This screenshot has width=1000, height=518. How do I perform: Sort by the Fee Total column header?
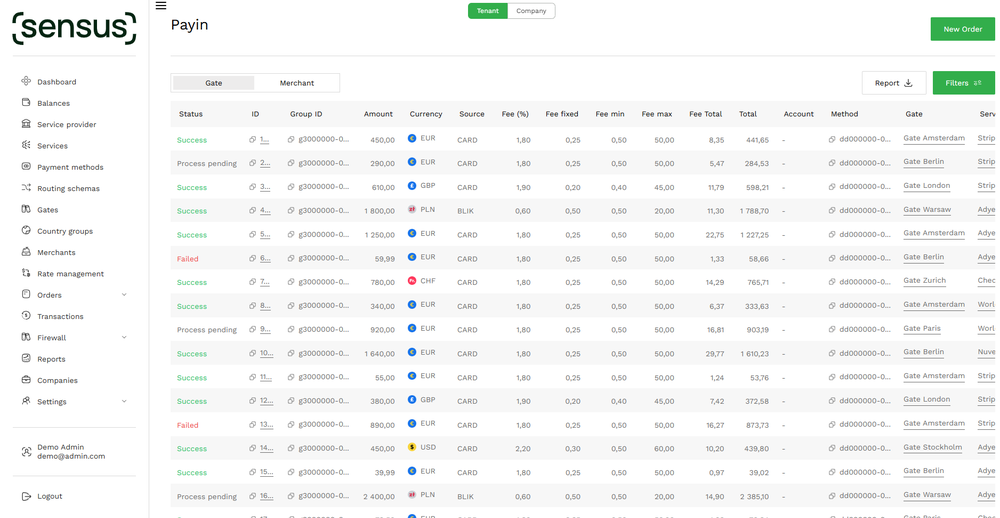705,114
